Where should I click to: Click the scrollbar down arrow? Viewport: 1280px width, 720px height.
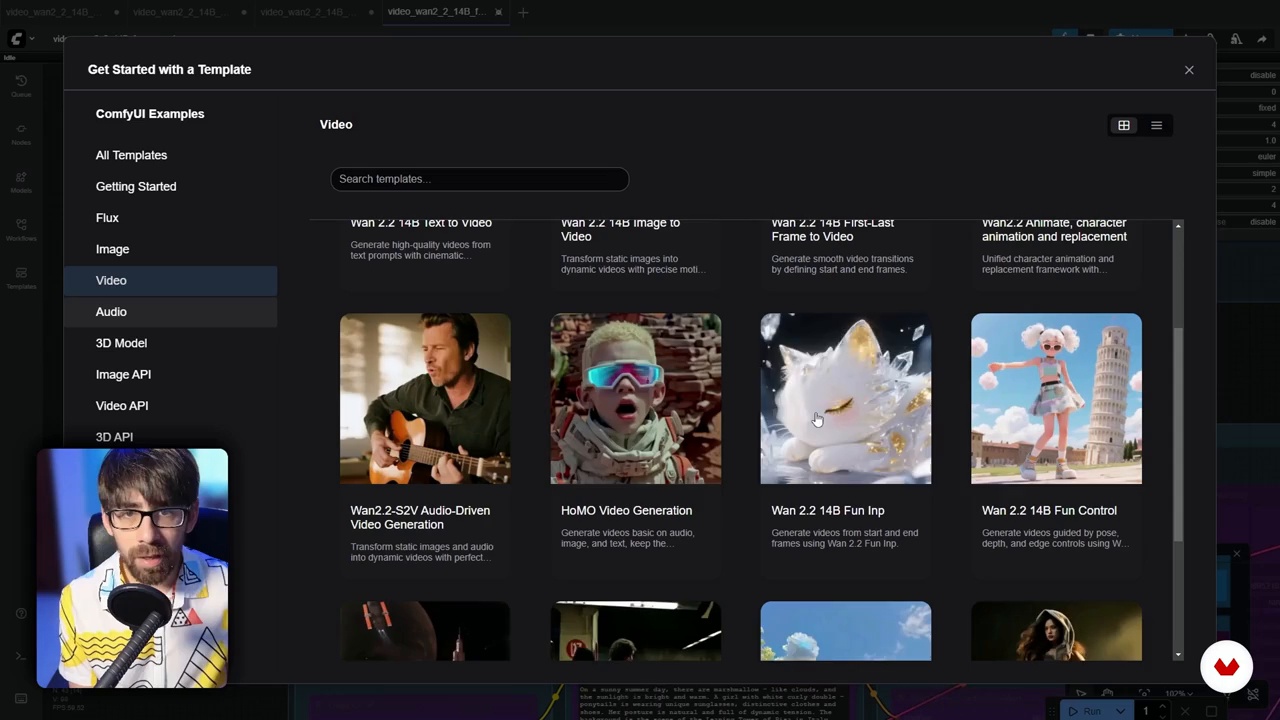[x=1178, y=654]
